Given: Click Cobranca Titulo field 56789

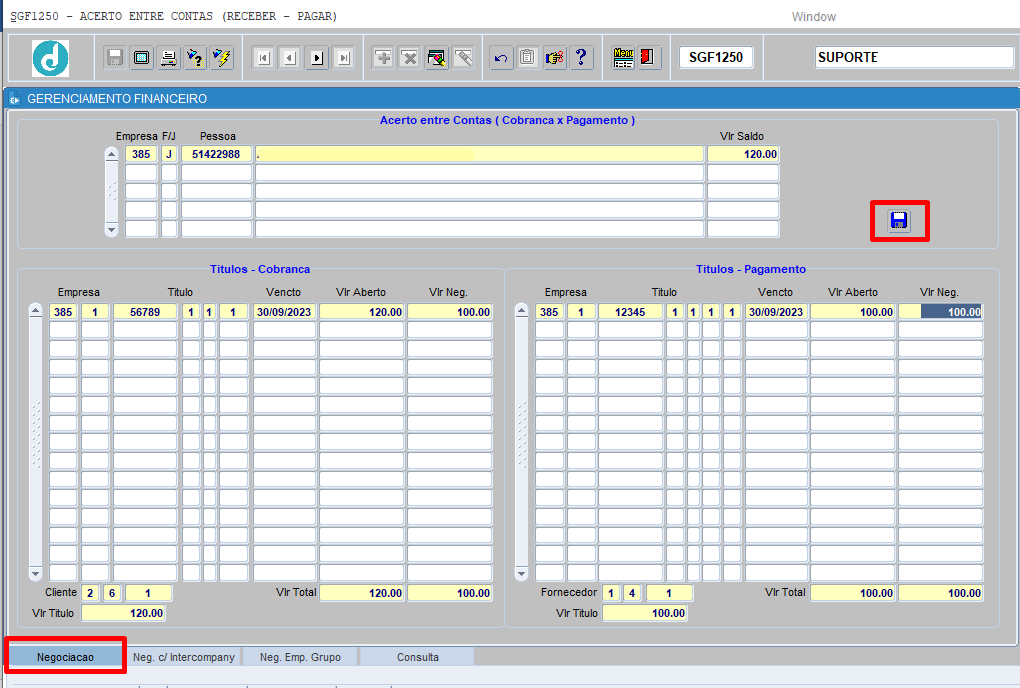Looking at the screenshot, I should (145, 312).
